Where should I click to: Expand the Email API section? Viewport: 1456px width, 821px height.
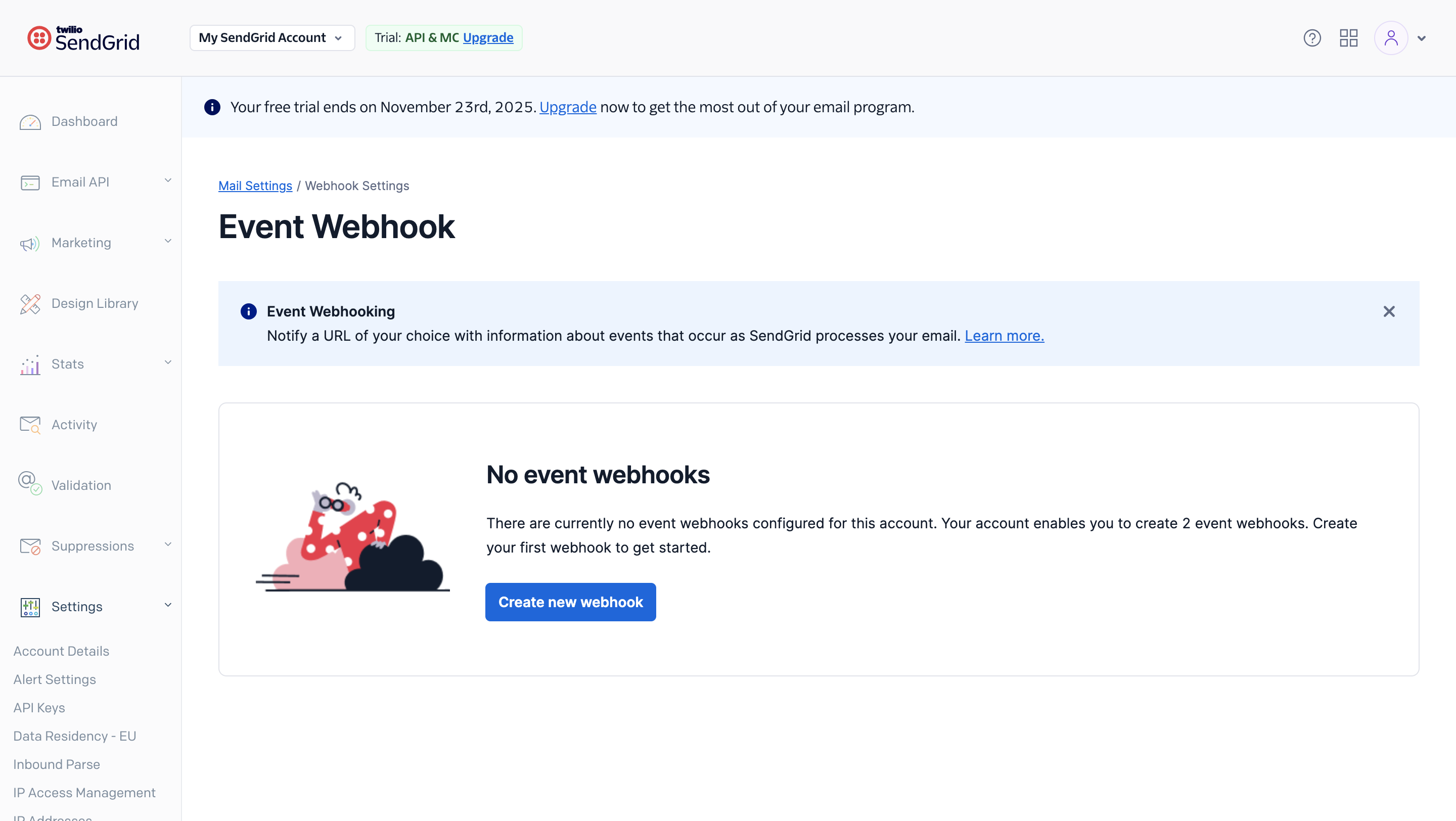coord(167,180)
